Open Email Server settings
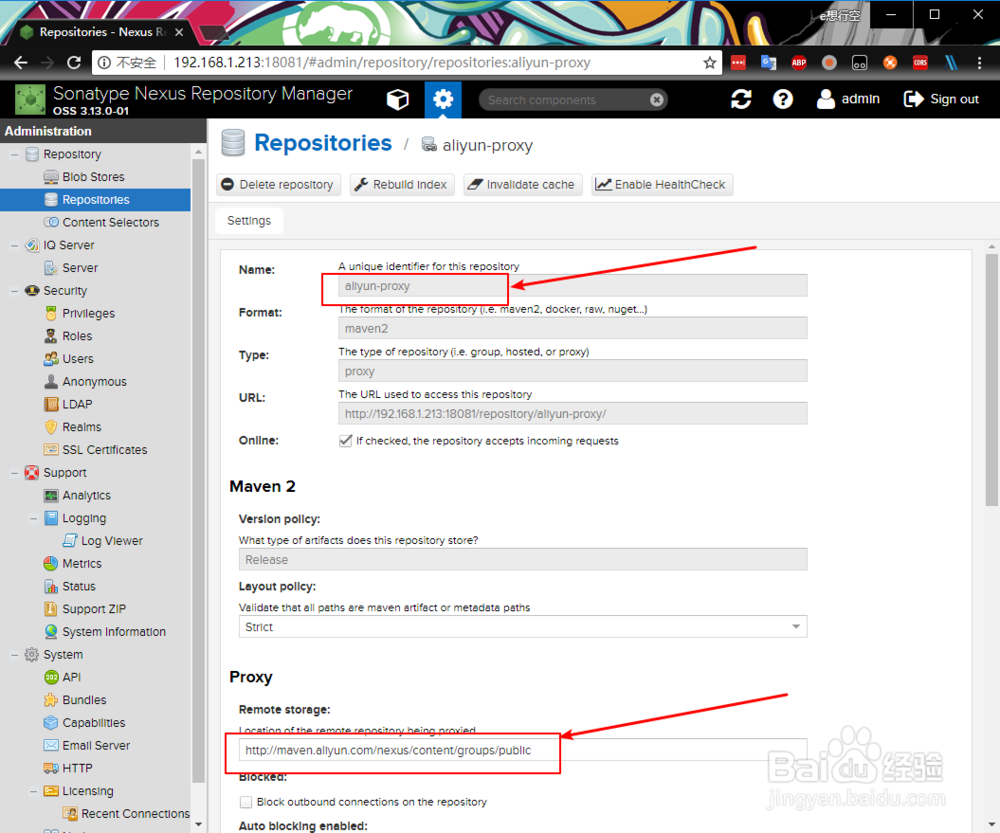Image resolution: width=1000 pixels, height=833 pixels. click(96, 746)
